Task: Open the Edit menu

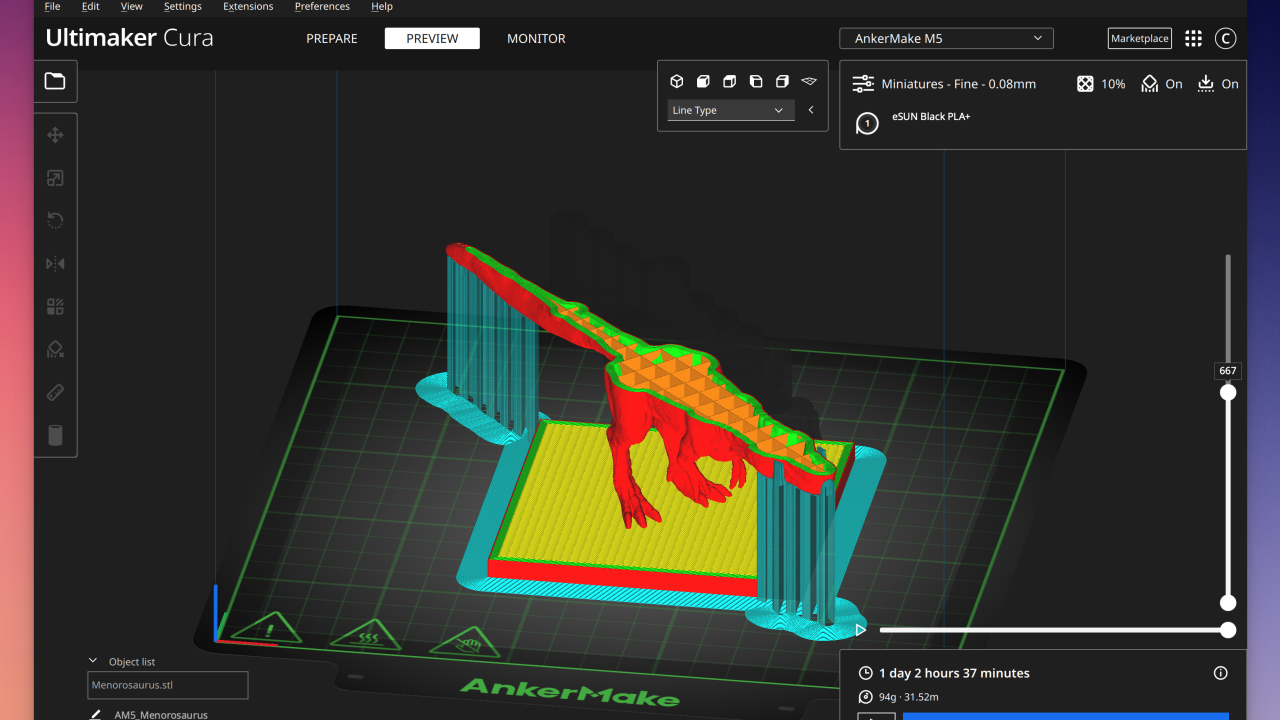Action: pyautogui.click(x=90, y=6)
